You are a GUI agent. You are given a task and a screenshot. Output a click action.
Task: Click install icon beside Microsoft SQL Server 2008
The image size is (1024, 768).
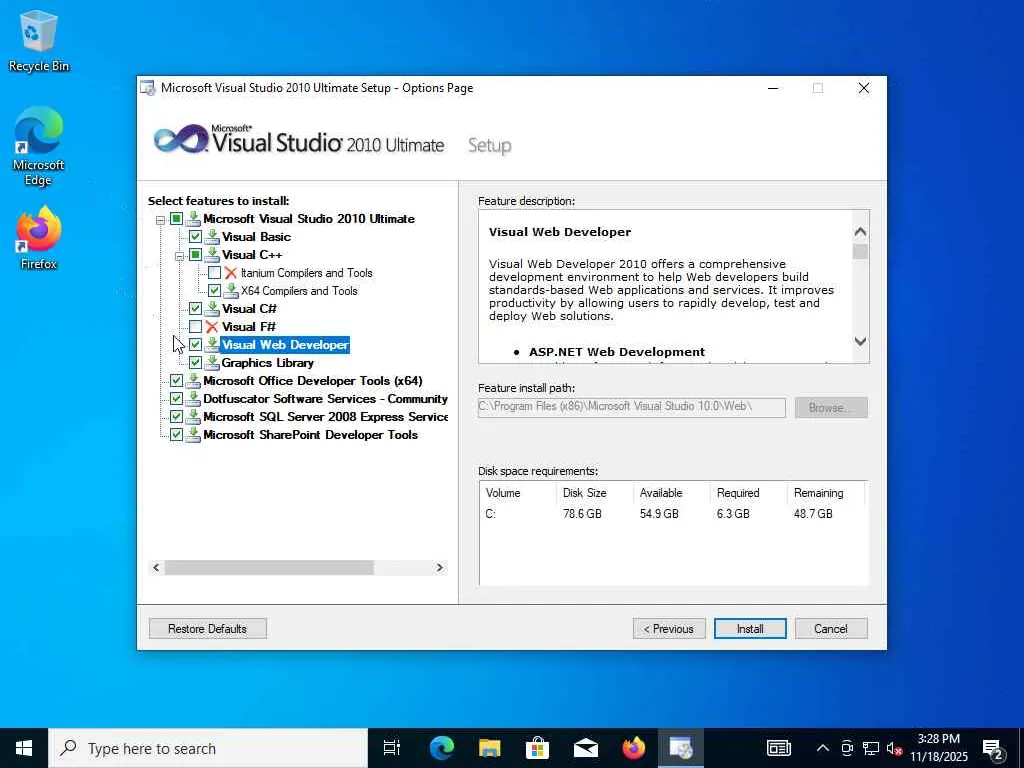(x=193, y=417)
